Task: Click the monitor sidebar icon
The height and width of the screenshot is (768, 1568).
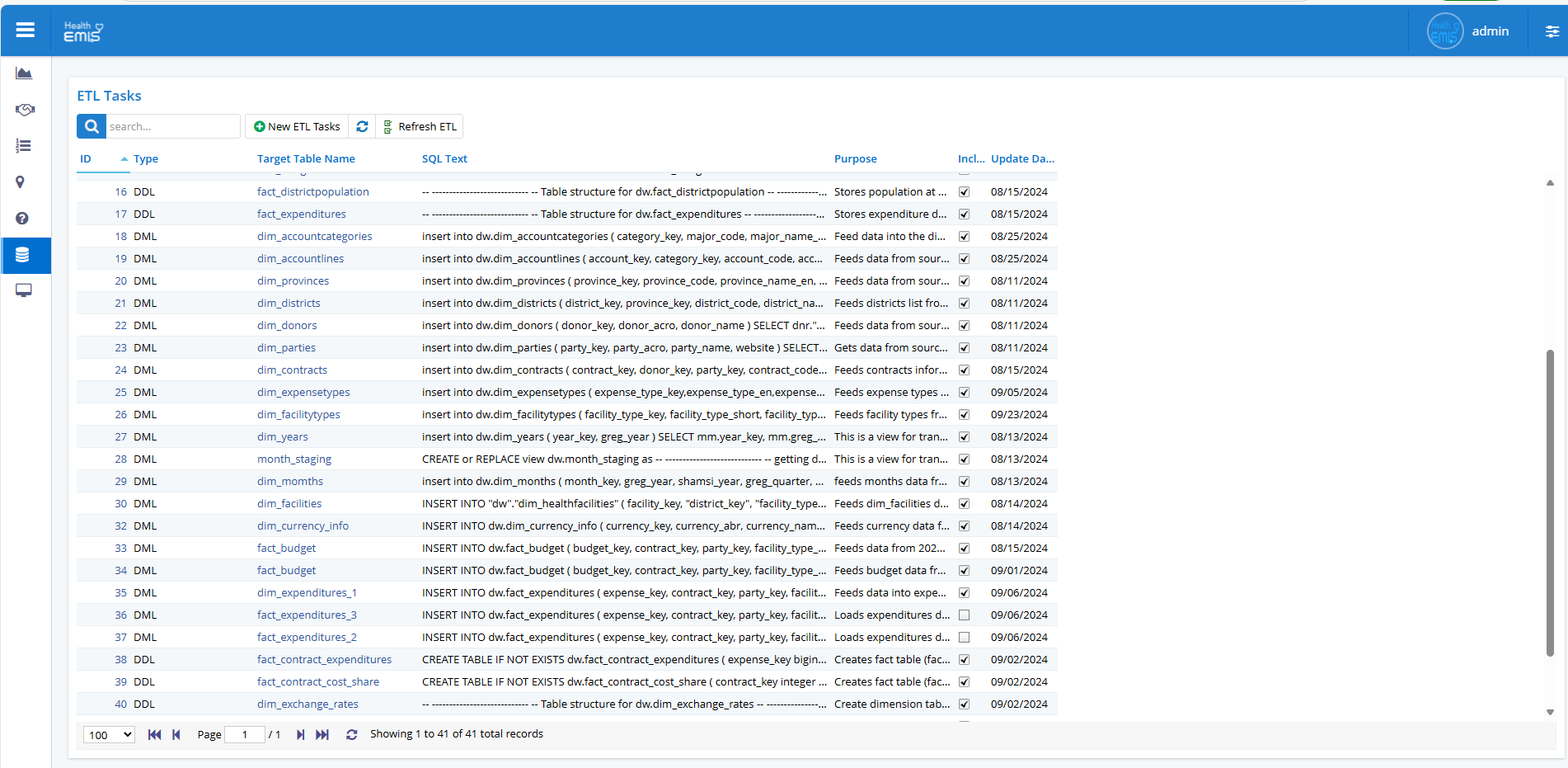Action: pos(24,290)
